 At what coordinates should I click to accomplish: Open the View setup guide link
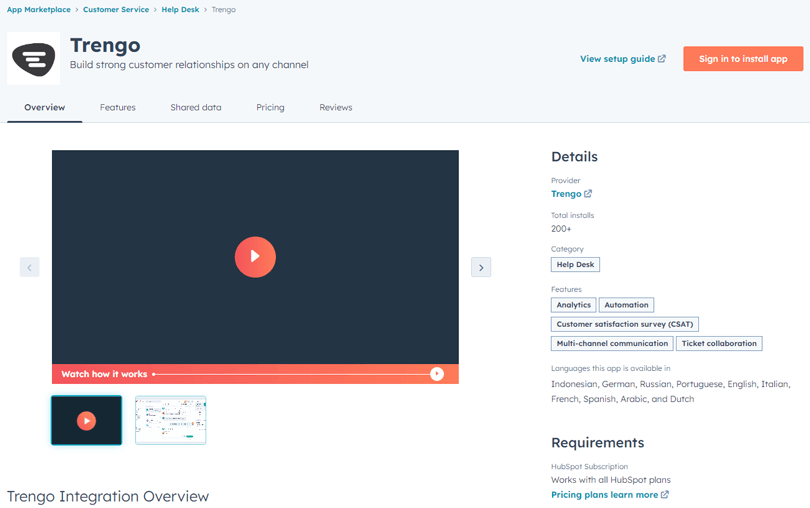pyautogui.click(x=617, y=59)
